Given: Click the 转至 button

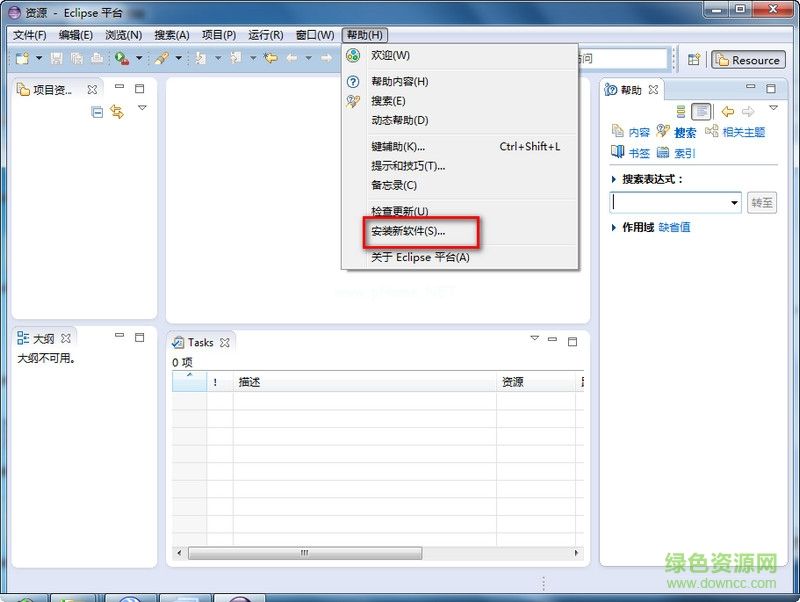Looking at the screenshot, I should [x=762, y=203].
